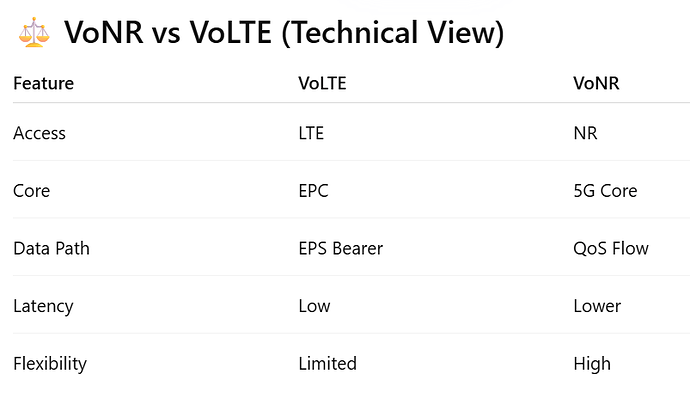Select the High flexibility cell
Image resolution: width=690 pixels, height=416 pixels.
(592, 364)
